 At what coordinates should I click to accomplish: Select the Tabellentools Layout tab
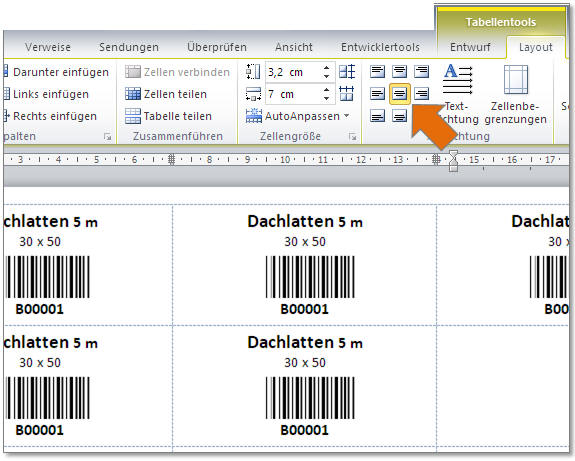536,47
